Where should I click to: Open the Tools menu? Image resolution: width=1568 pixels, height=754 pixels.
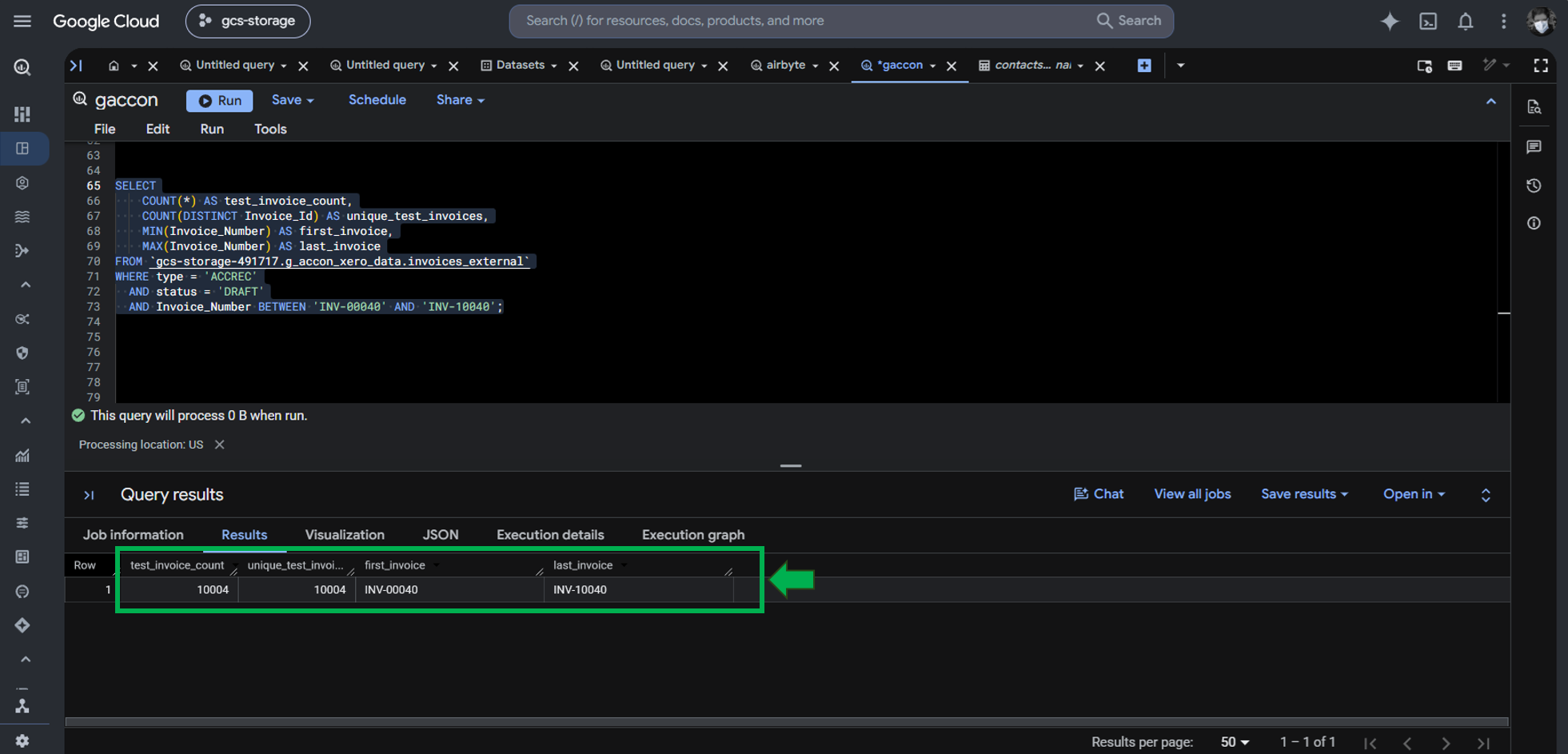point(270,129)
